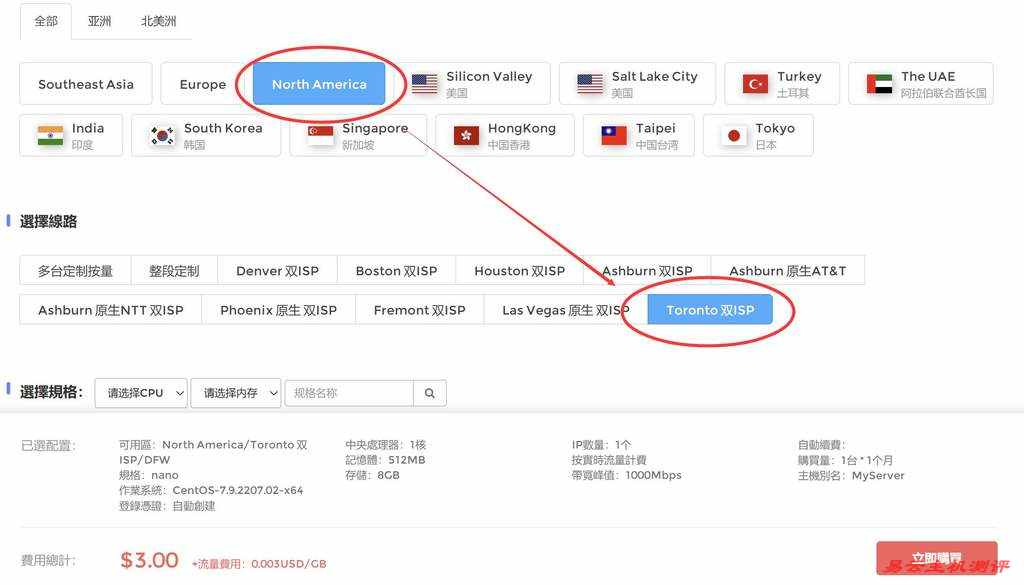Select the Europe region button
The image size is (1024, 585).
tap(202, 84)
